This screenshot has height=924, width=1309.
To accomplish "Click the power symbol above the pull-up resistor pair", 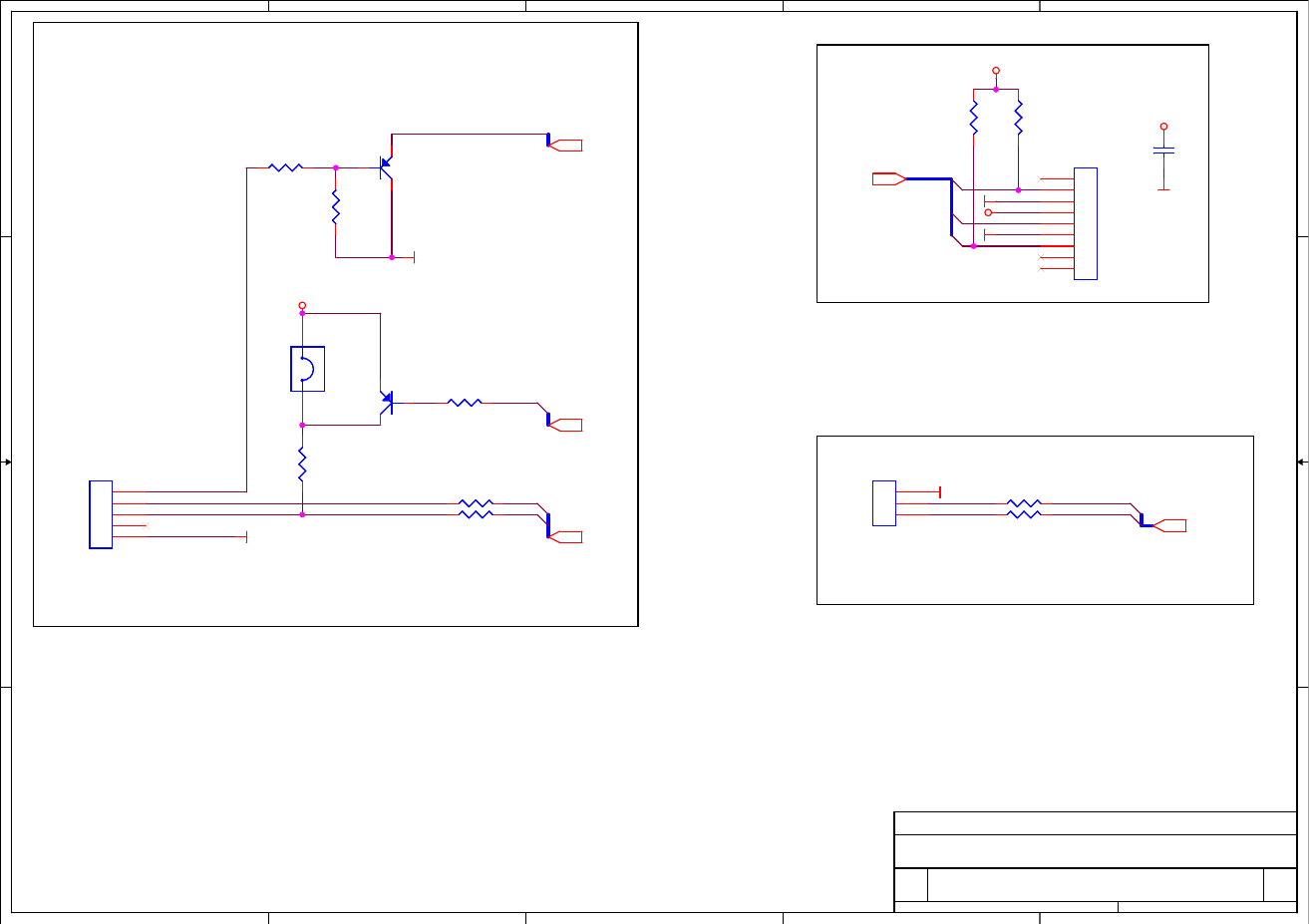I will [996, 71].
